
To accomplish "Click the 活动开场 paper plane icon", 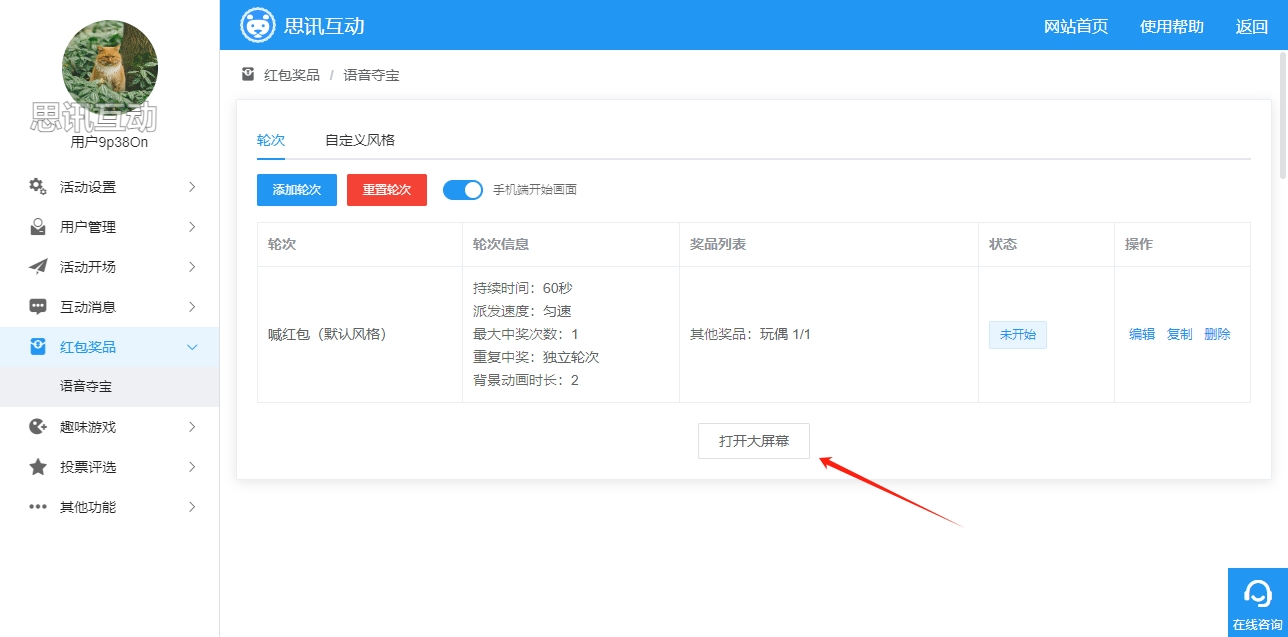I will tap(38, 267).
